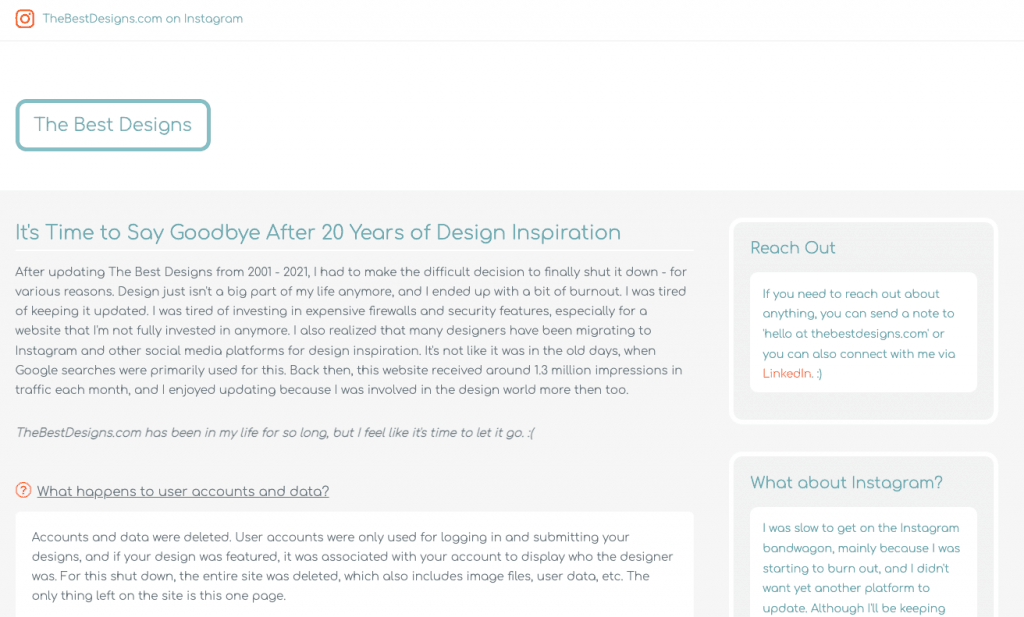The height and width of the screenshot is (617, 1024).
Task: Click the Reach Out sidebar heading
Action: [792, 248]
